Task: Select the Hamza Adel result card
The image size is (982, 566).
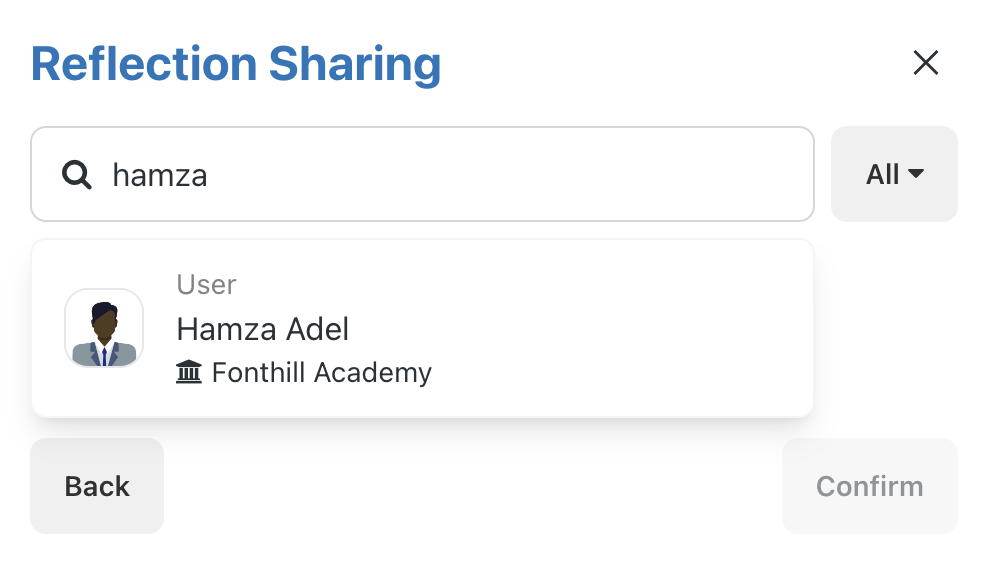Action: pos(422,328)
